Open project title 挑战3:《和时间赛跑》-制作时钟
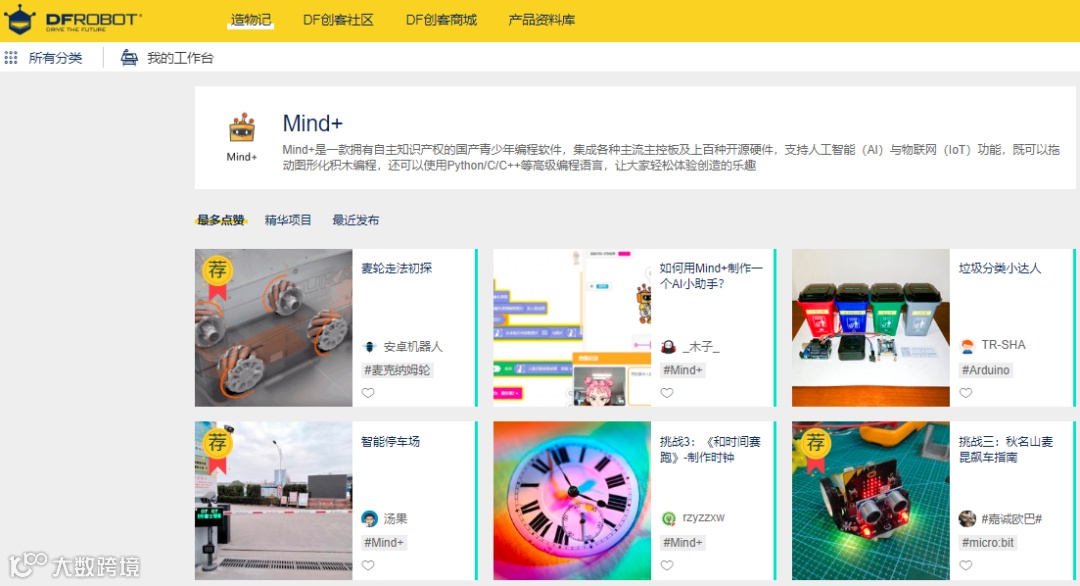Image resolution: width=1080 pixels, height=586 pixels. [710, 449]
